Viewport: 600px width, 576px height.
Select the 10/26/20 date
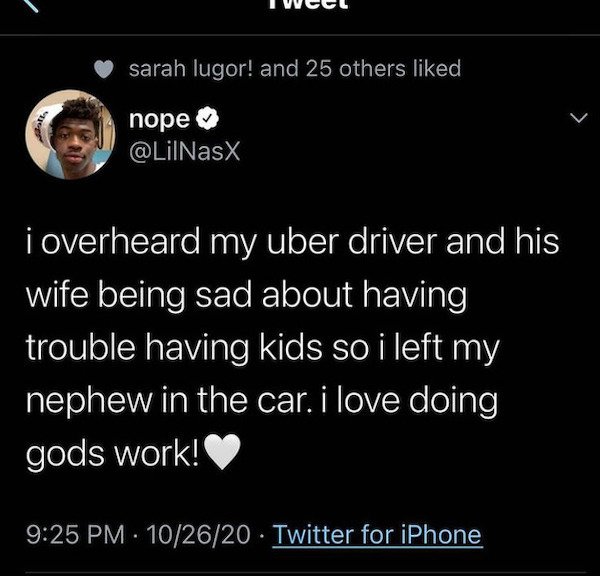(198, 534)
